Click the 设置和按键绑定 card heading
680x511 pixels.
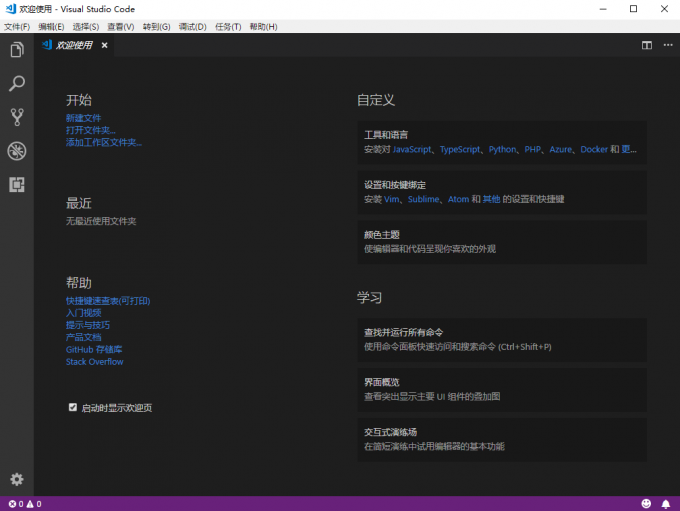(x=395, y=185)
